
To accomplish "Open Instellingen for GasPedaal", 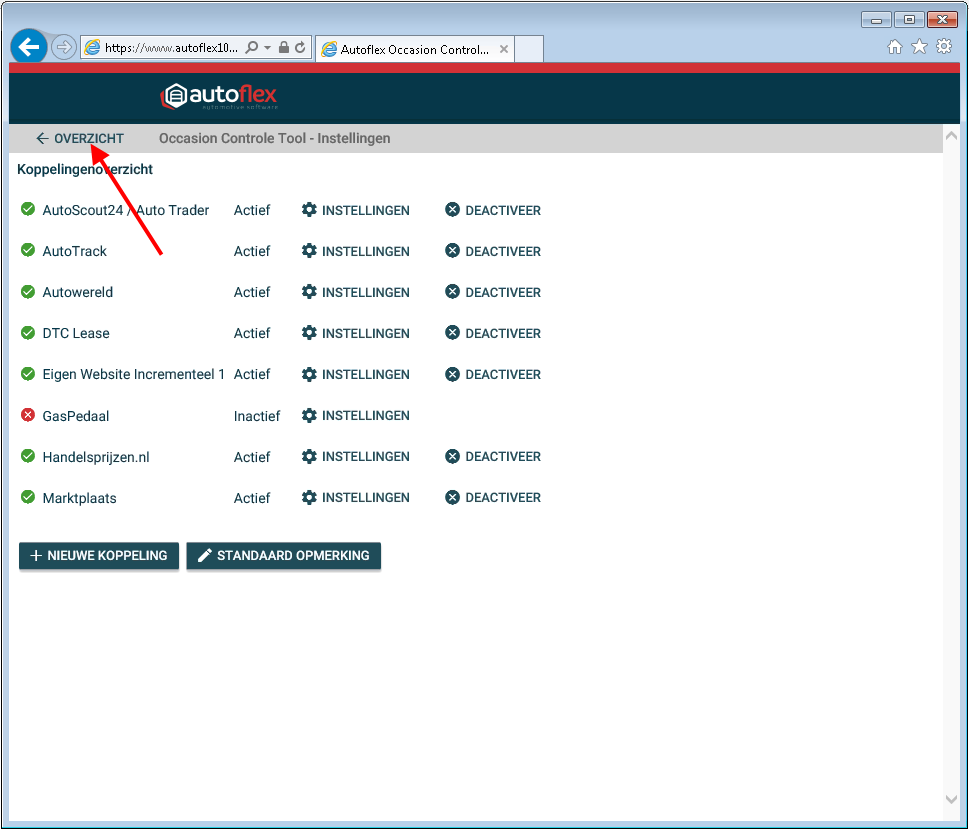I will [355, 415].
